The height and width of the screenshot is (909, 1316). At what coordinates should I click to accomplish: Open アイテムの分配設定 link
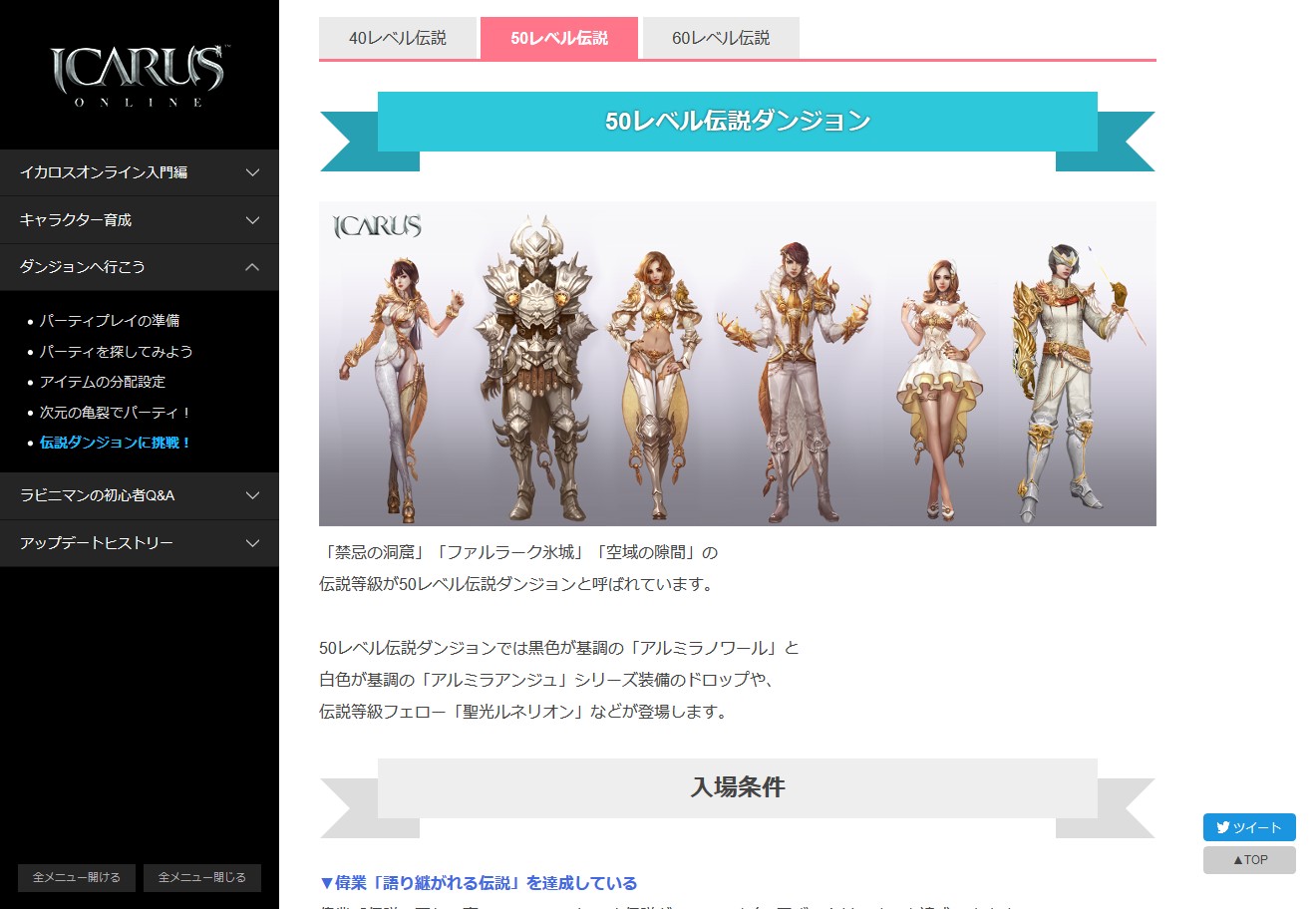click(103, 382)
